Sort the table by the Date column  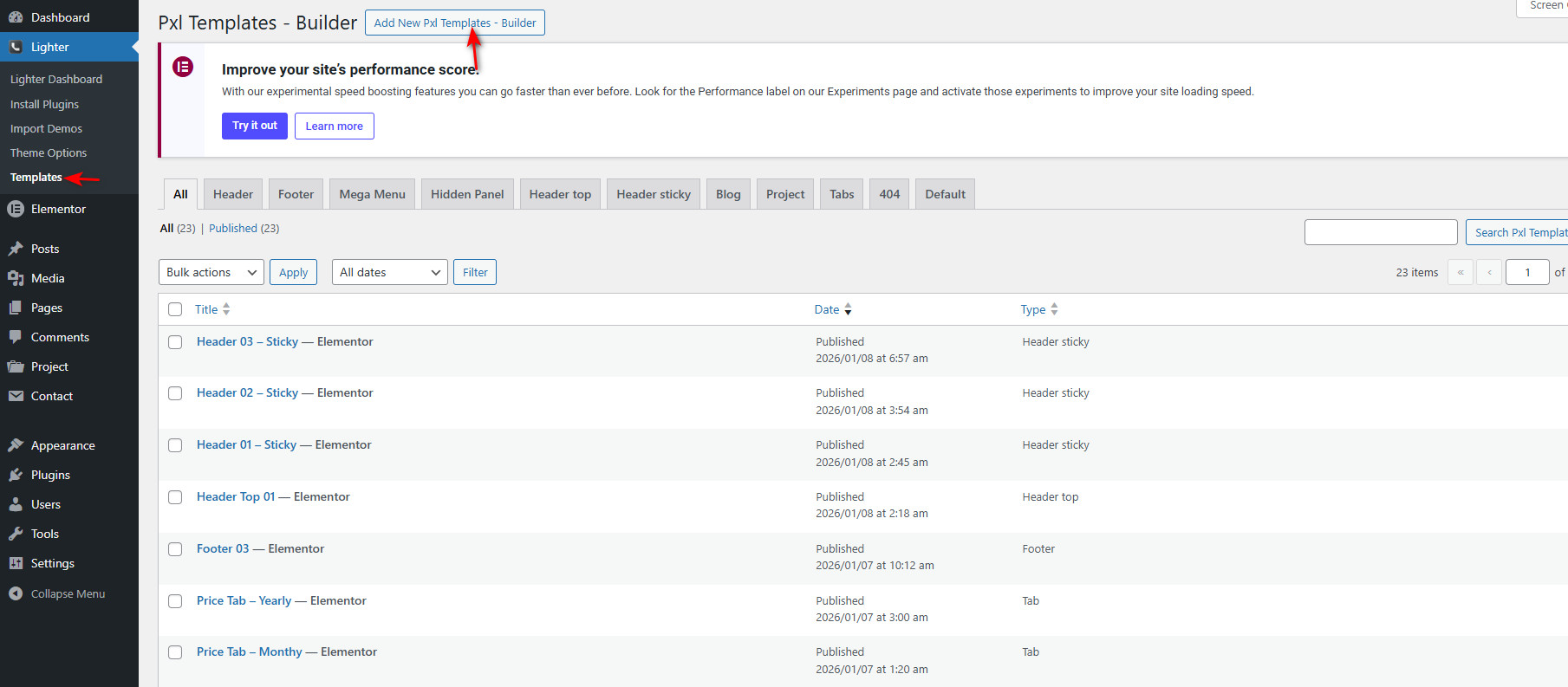click(x=827, y=309)
